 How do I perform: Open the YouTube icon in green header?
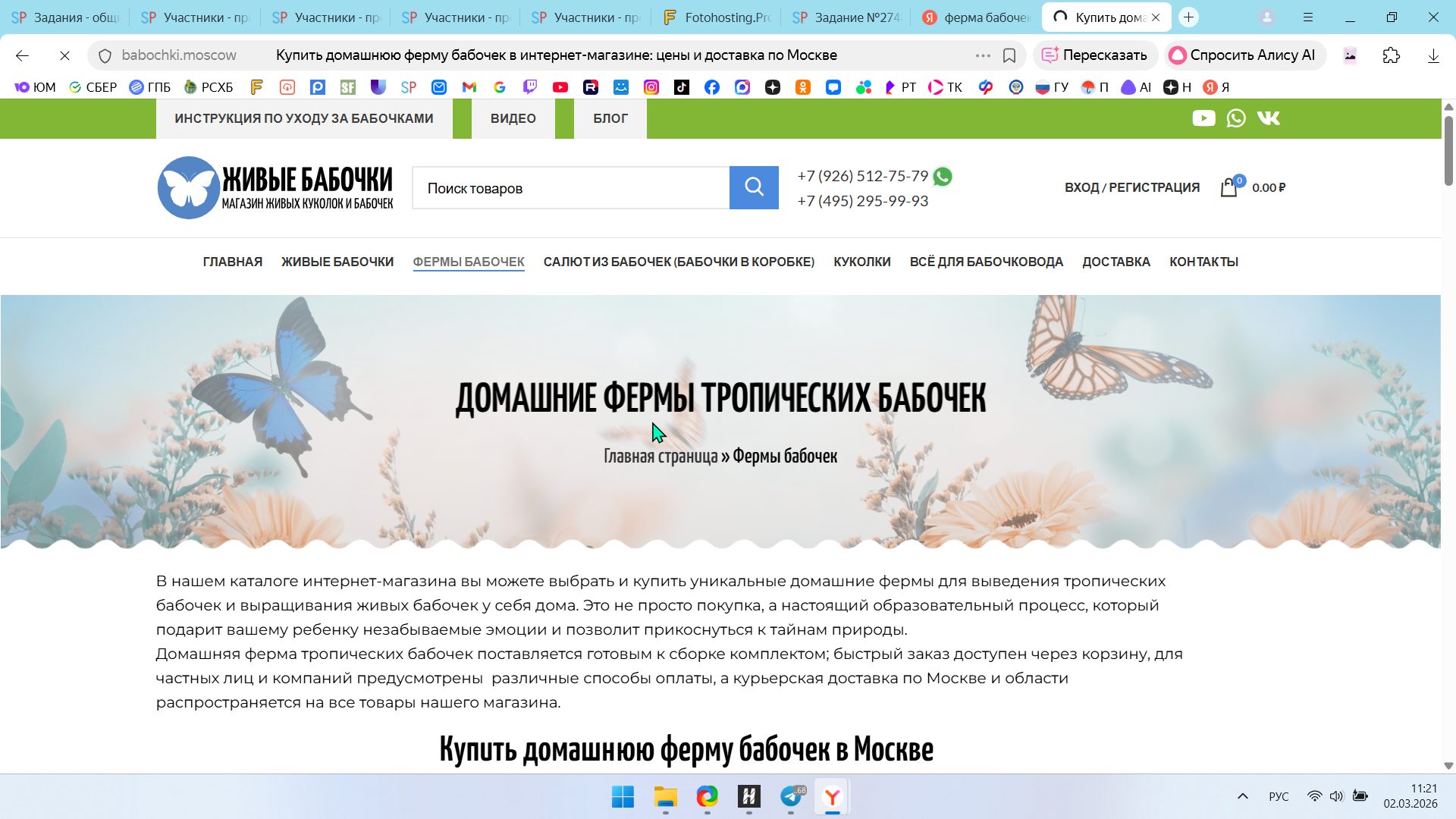pos(1203,118)
